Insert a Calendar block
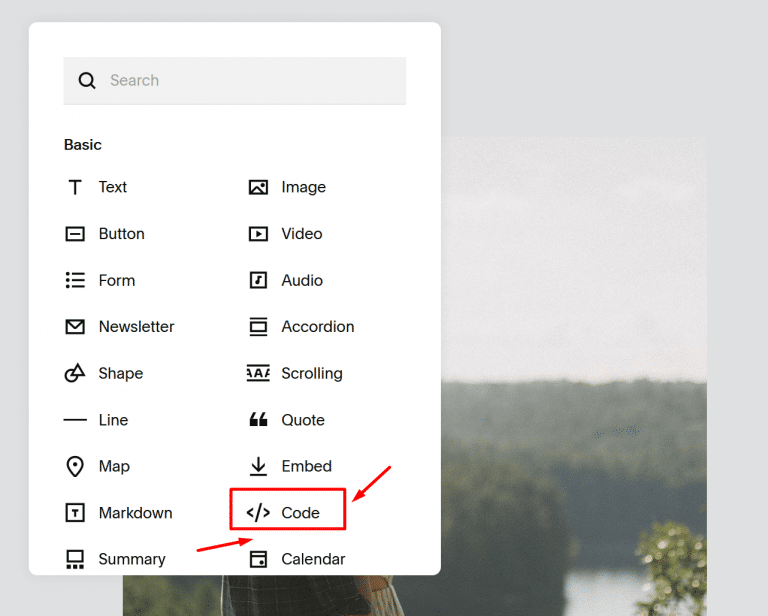Screen dimensions: 768x616 coord(313,559)
